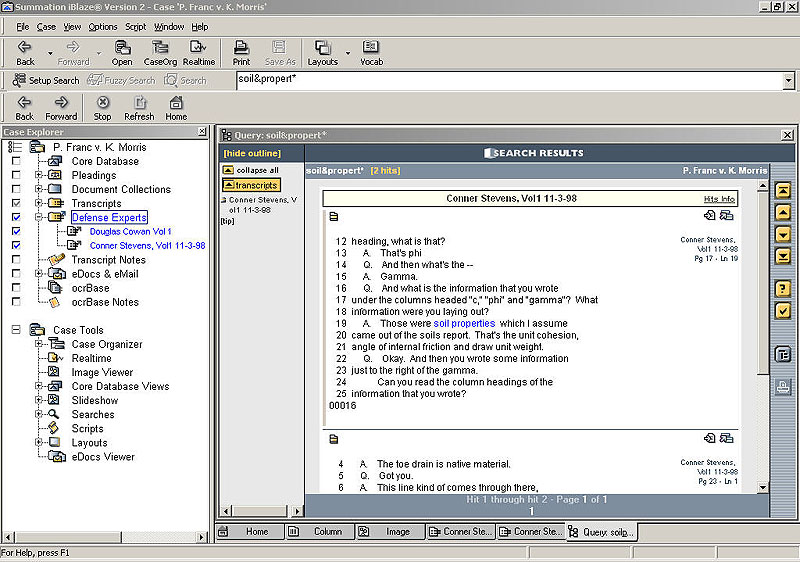Open the Case menu
This screenshot has width=800, height=562.
pyautogui.click(x=46, y=27)
